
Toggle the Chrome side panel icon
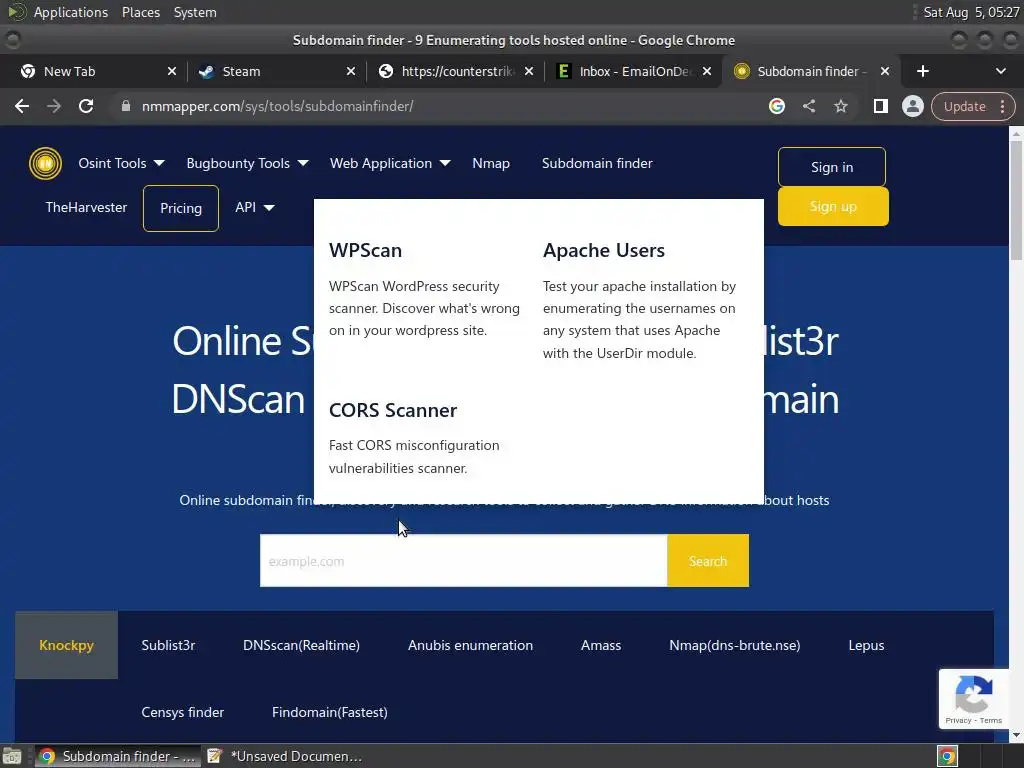(x=880, y=106)
